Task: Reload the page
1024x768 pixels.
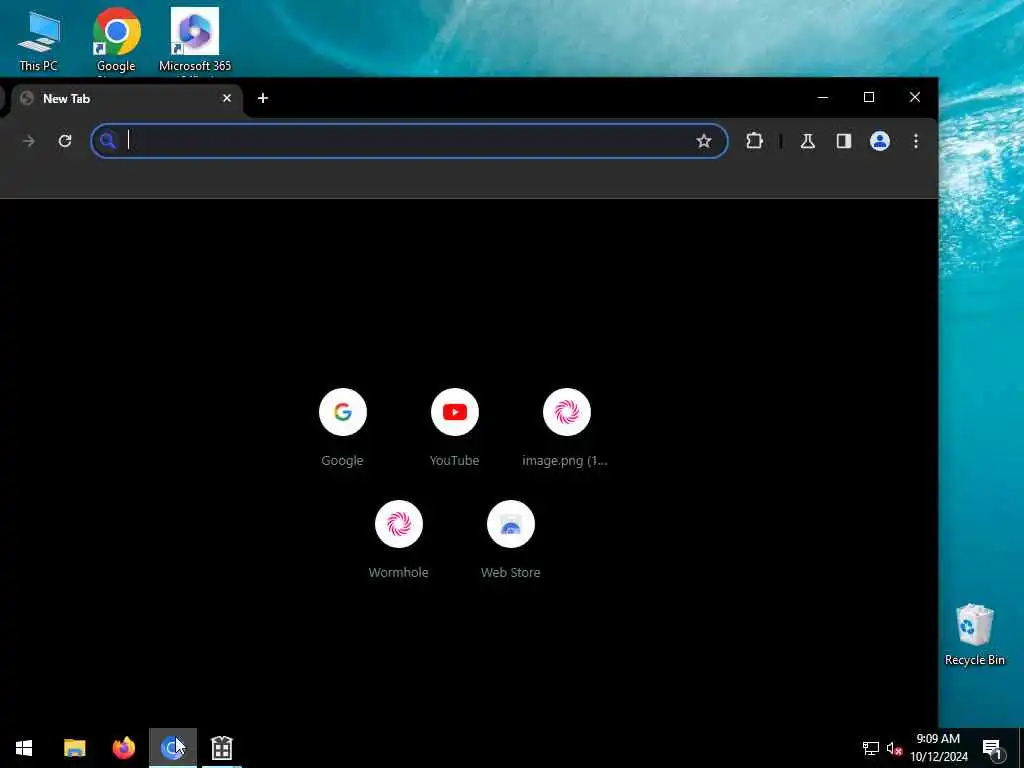Action: tap(65, 141)
